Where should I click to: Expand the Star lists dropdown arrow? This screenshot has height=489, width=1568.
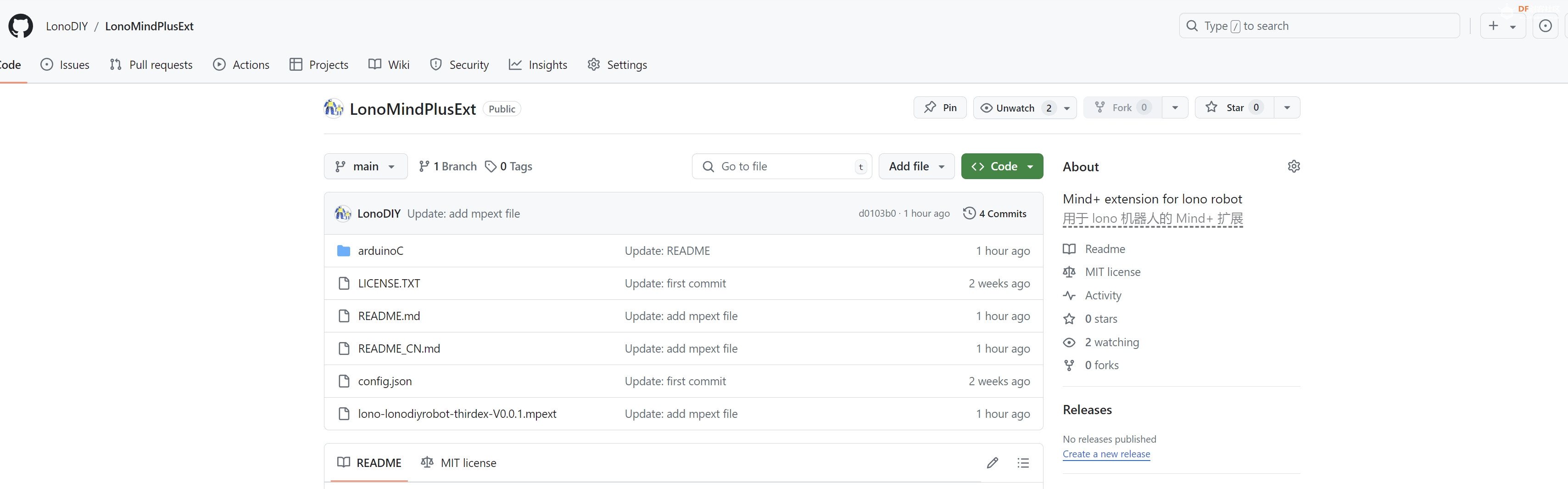click(x=1287, y=108)
